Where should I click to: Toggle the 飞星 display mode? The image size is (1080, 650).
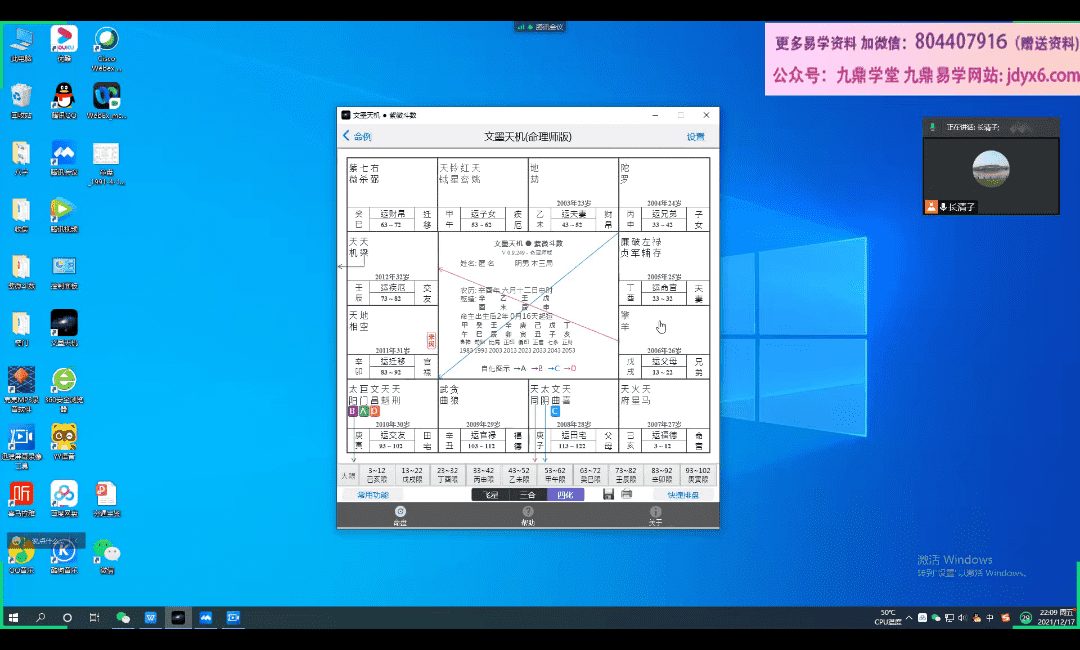[x=490, y=494]
